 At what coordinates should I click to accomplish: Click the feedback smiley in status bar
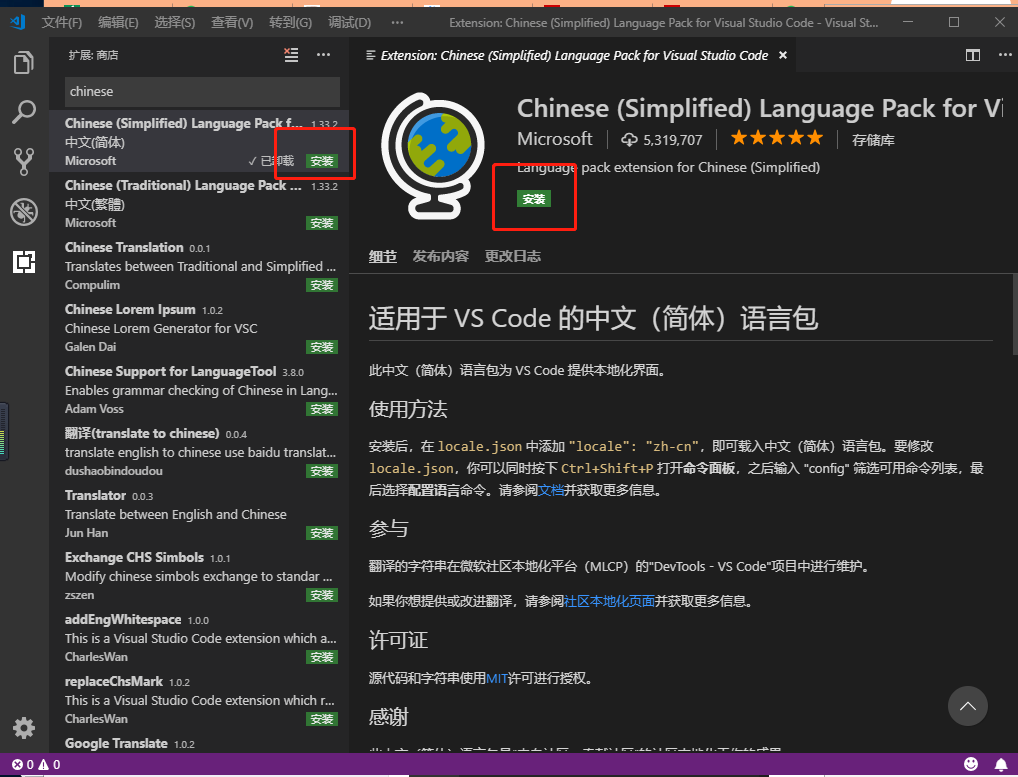pyautogui.click(x=971, y=764)
